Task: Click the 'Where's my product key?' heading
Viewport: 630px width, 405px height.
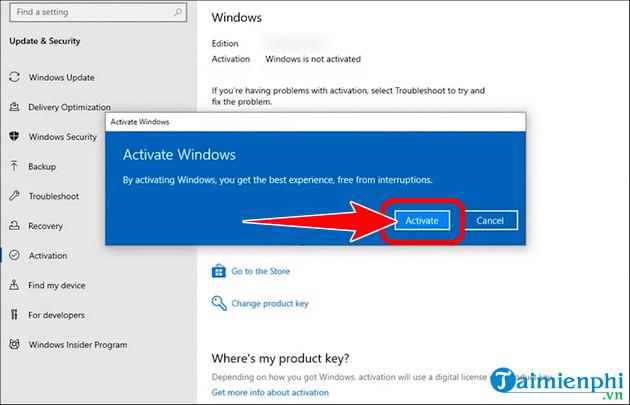Action: click(280, 358)
